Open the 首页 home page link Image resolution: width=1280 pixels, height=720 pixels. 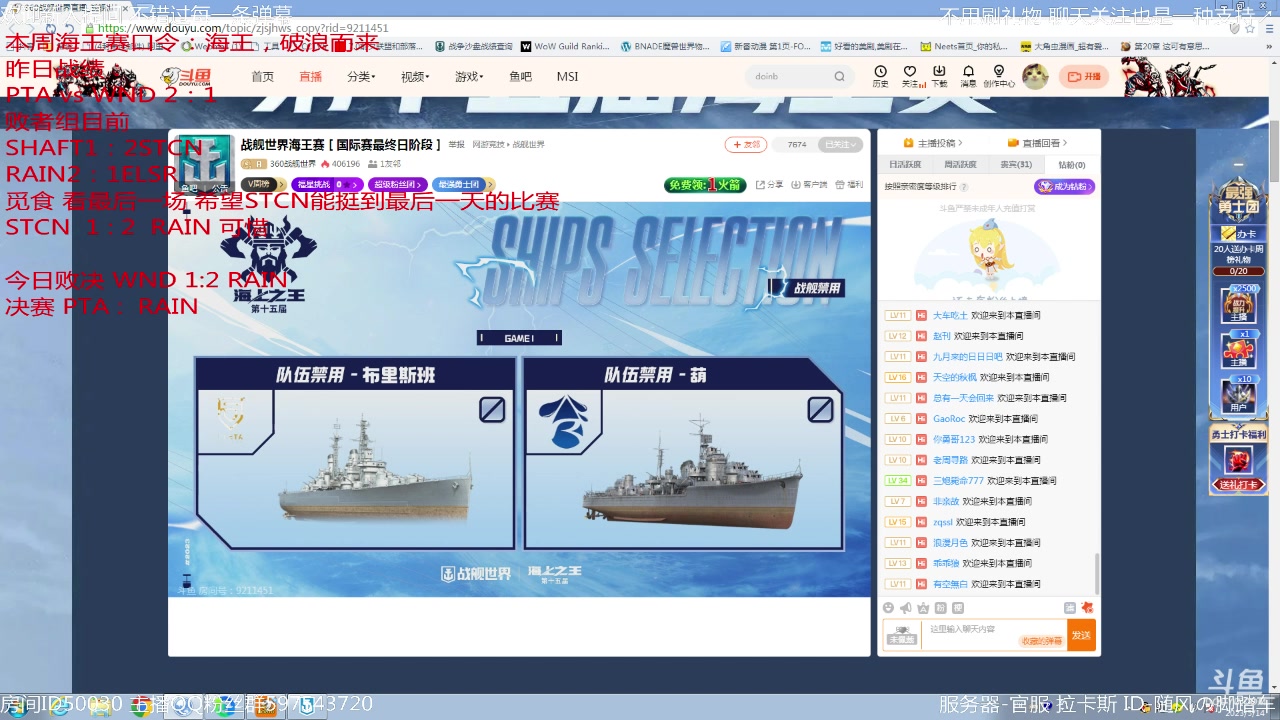(262, 76)
